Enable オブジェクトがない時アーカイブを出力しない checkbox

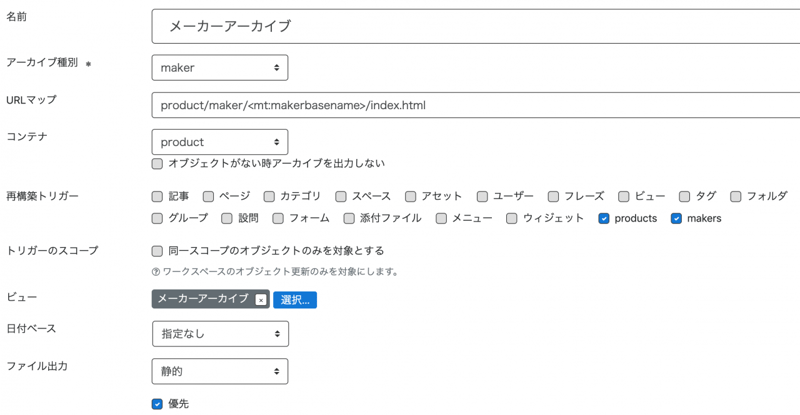(157, 163)
